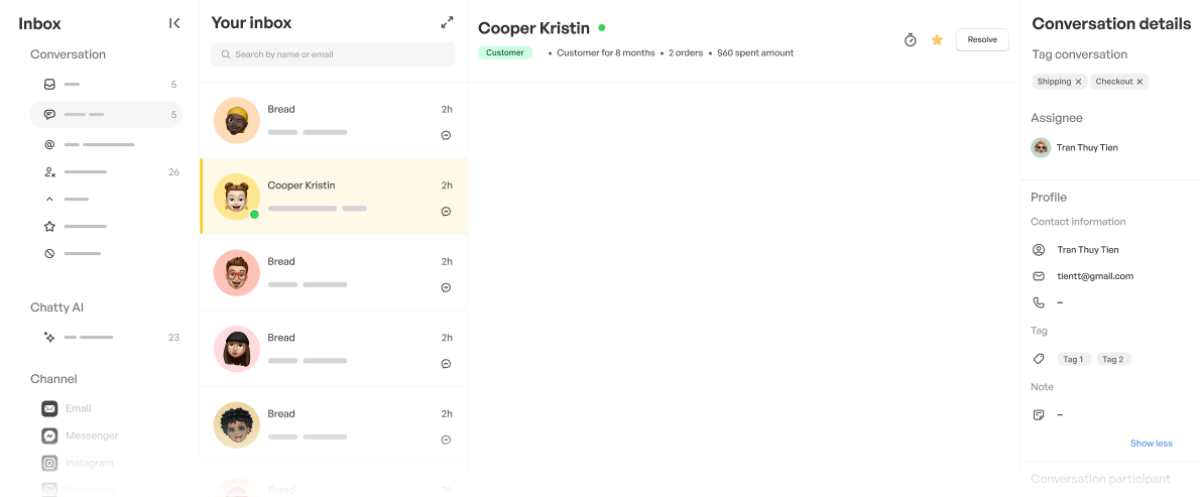The width and height of the screenshot is (1200, 497).
Task: Click Show less link in Profile
Action: (x=1151, y=443)
